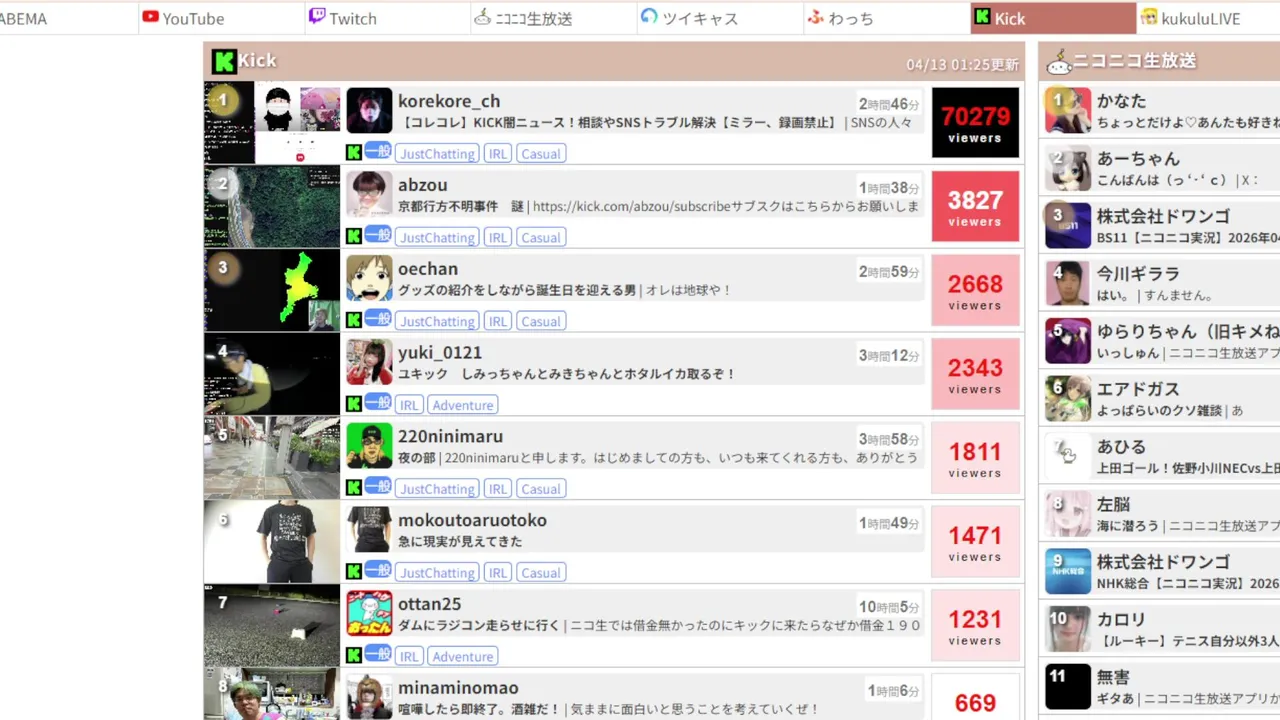Switch to the YouTube tab
Screen dimensions: 1280x720
click(221, 18)
